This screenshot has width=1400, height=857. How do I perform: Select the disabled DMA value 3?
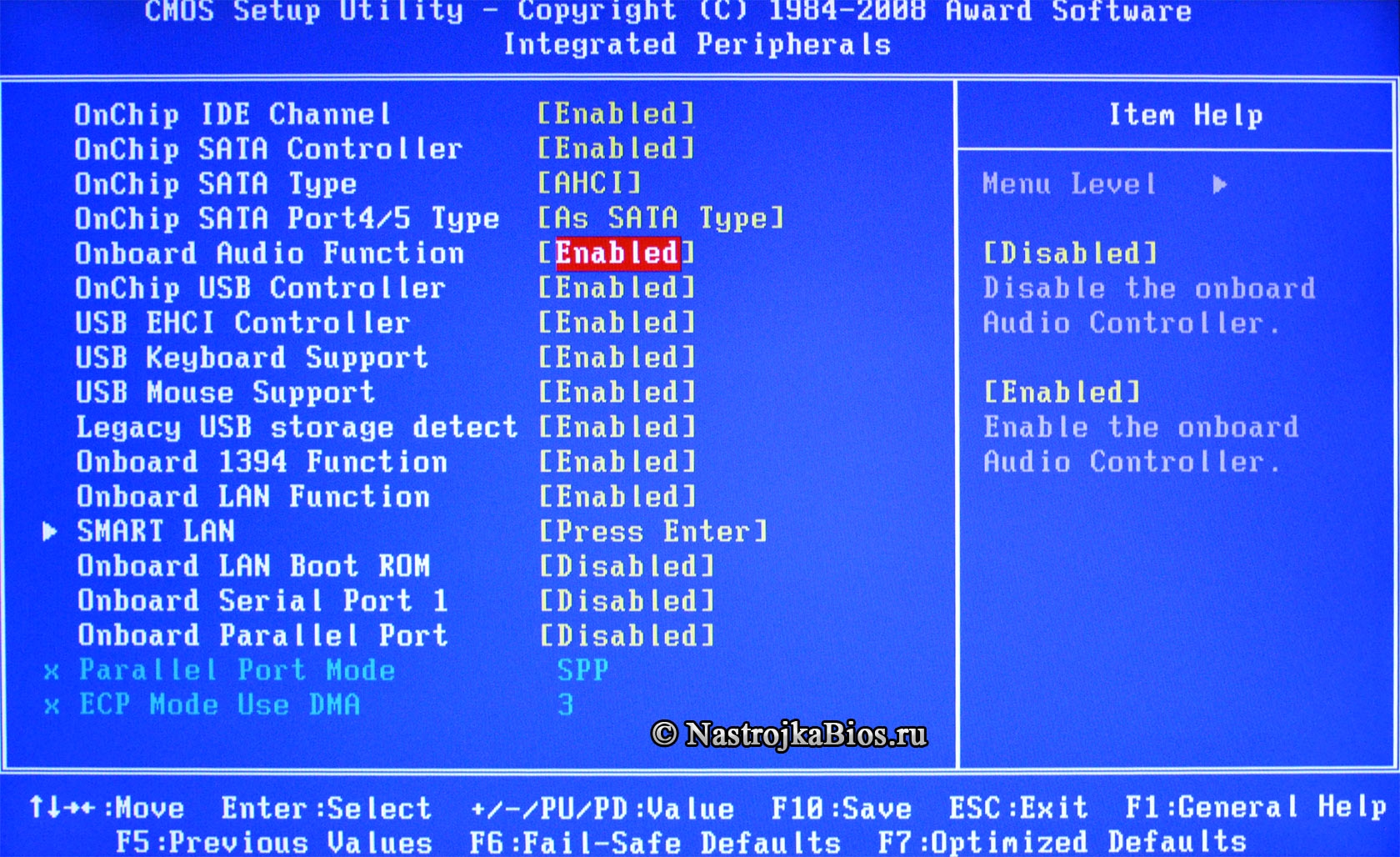click(x=566, y=705)
